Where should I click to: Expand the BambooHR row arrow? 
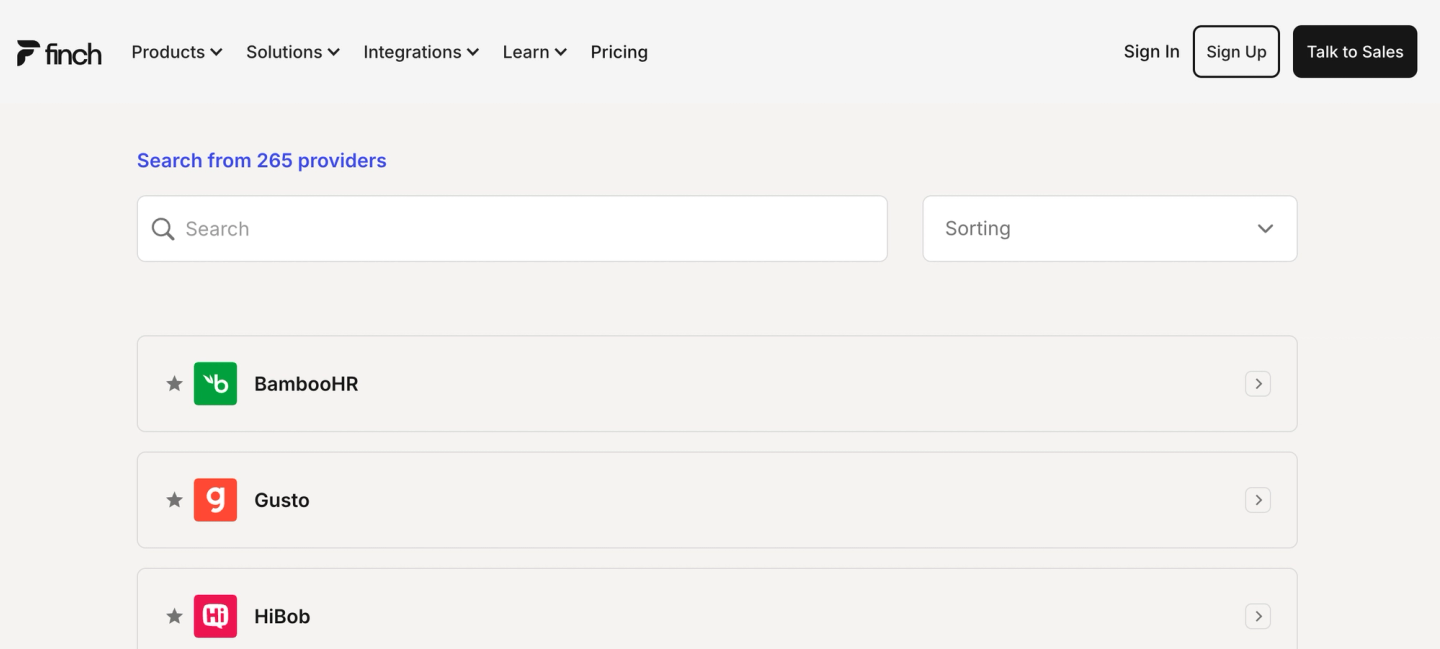point(1258,384)
